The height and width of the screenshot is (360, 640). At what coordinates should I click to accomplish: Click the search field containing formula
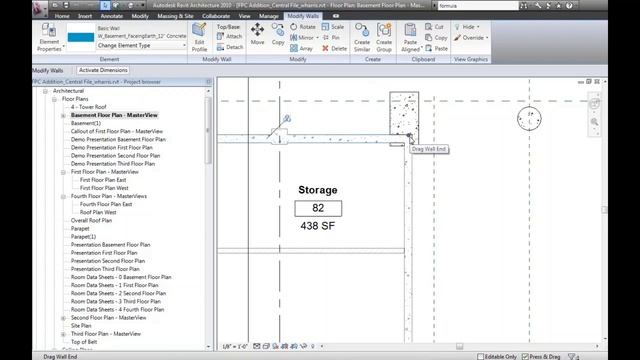click(x=478, y=6)
